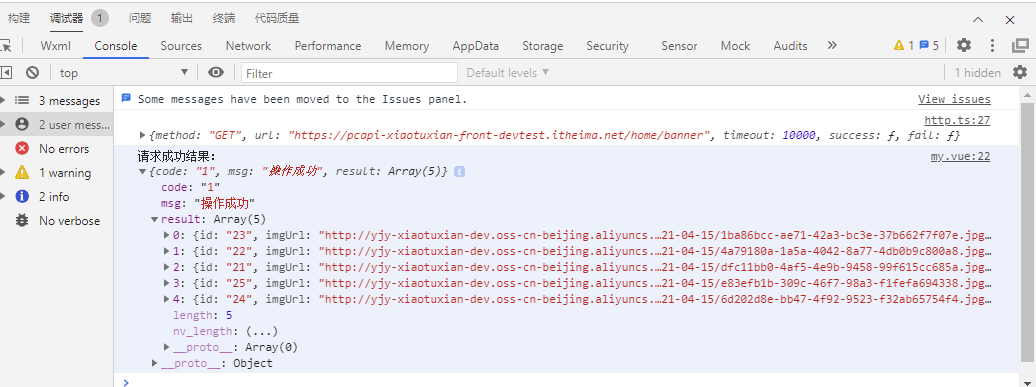Screen dimensions: 1036x387
Task: Create live expression with eye icon
Action: click(215, 72)
